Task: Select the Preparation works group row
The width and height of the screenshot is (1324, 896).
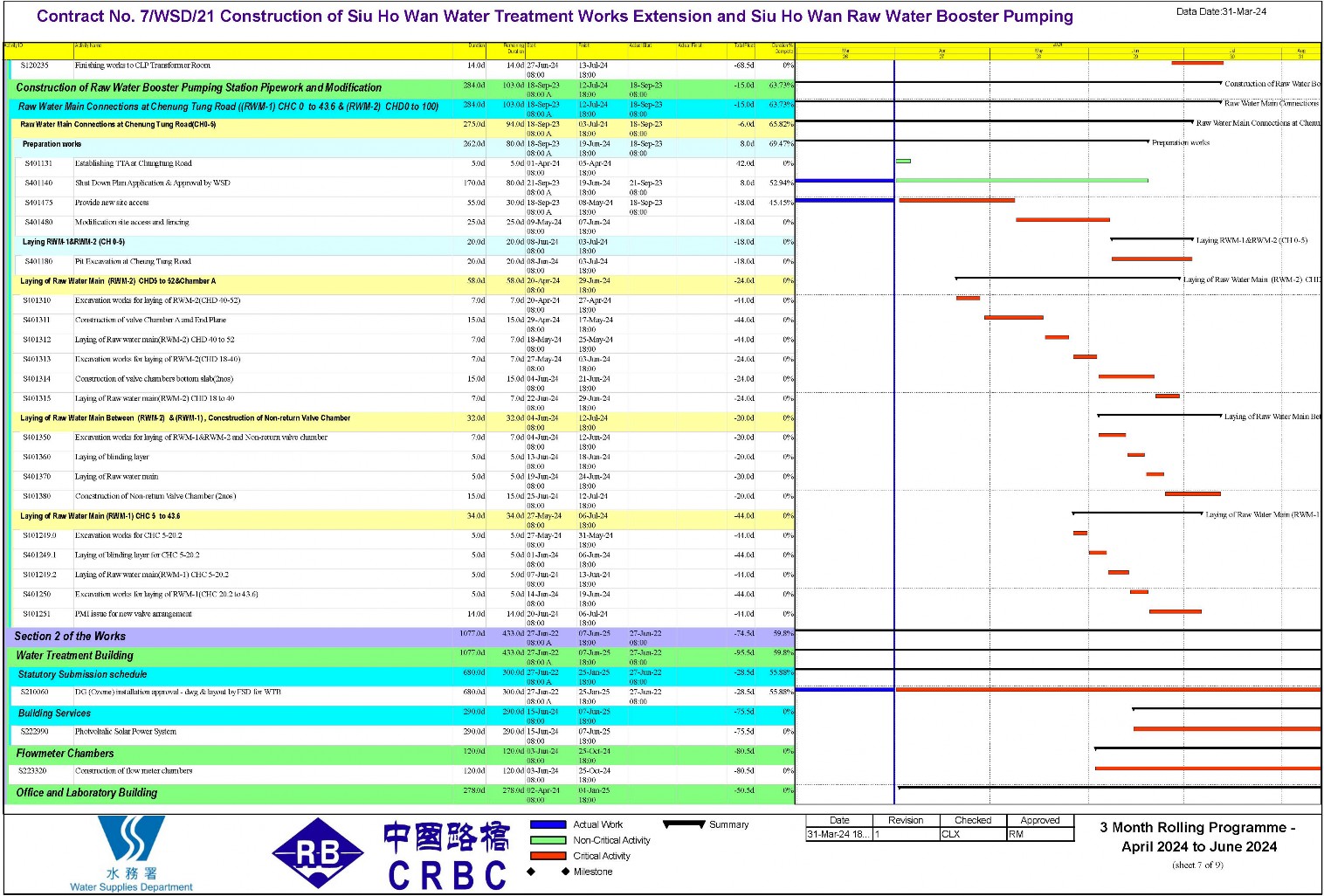Action: pyautogui.click(x=405, y=147)
